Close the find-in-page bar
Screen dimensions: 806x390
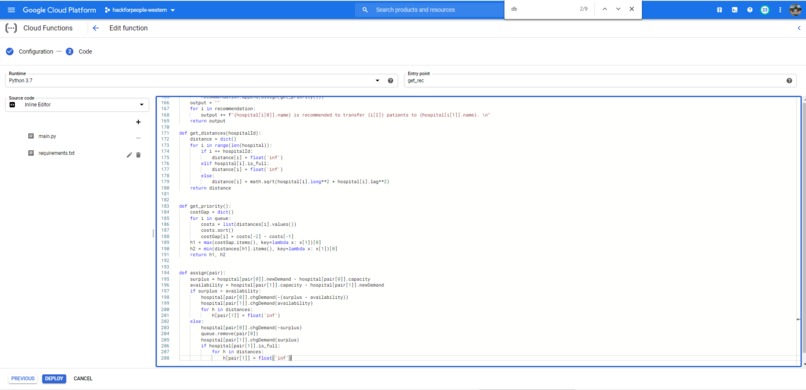click(632, 9)
